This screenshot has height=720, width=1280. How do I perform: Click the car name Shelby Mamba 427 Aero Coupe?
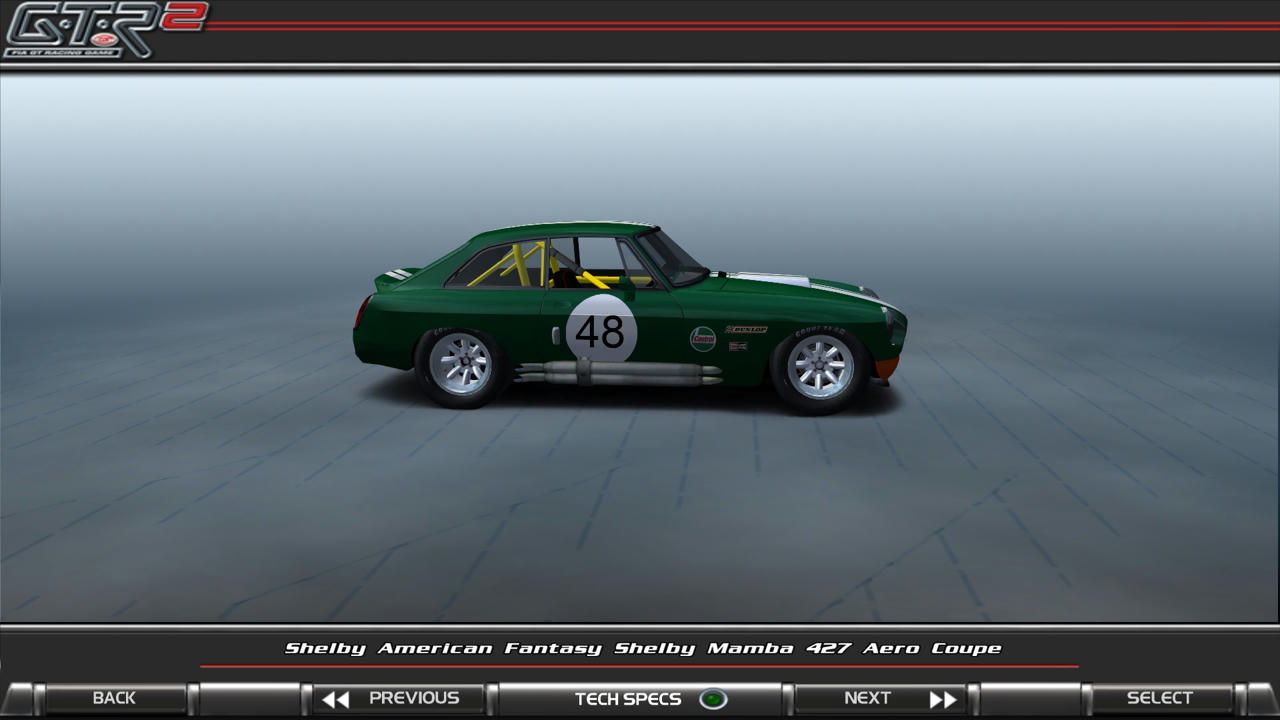(x=807, y=648)
